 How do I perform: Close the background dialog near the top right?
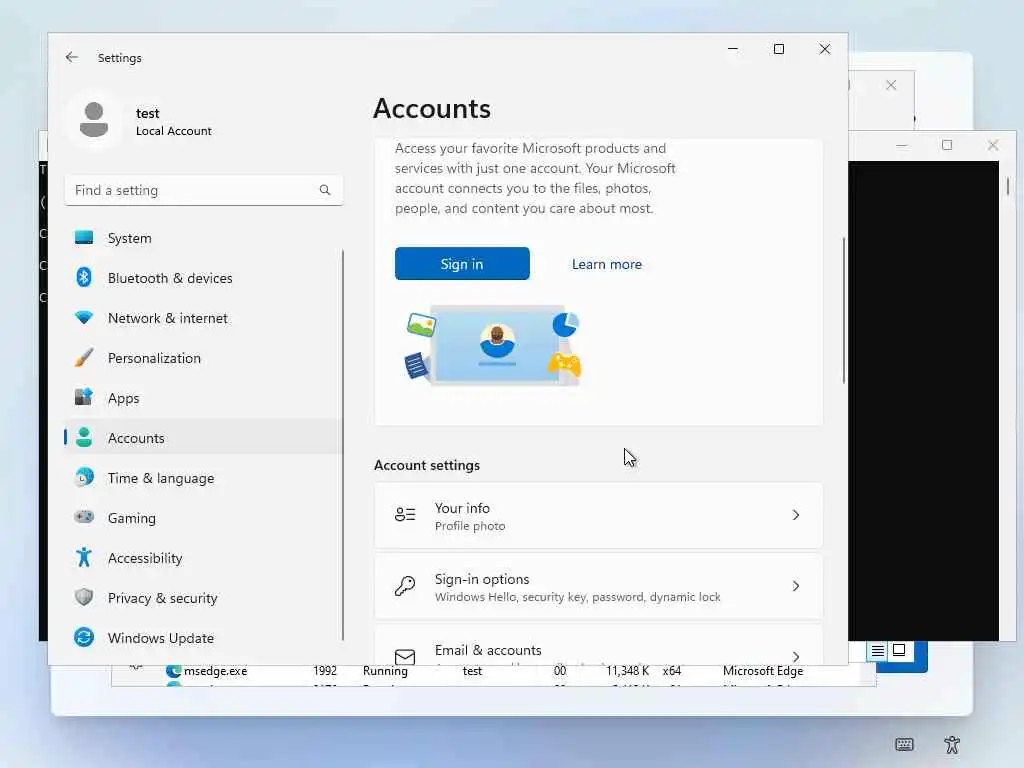pos(891,85)
